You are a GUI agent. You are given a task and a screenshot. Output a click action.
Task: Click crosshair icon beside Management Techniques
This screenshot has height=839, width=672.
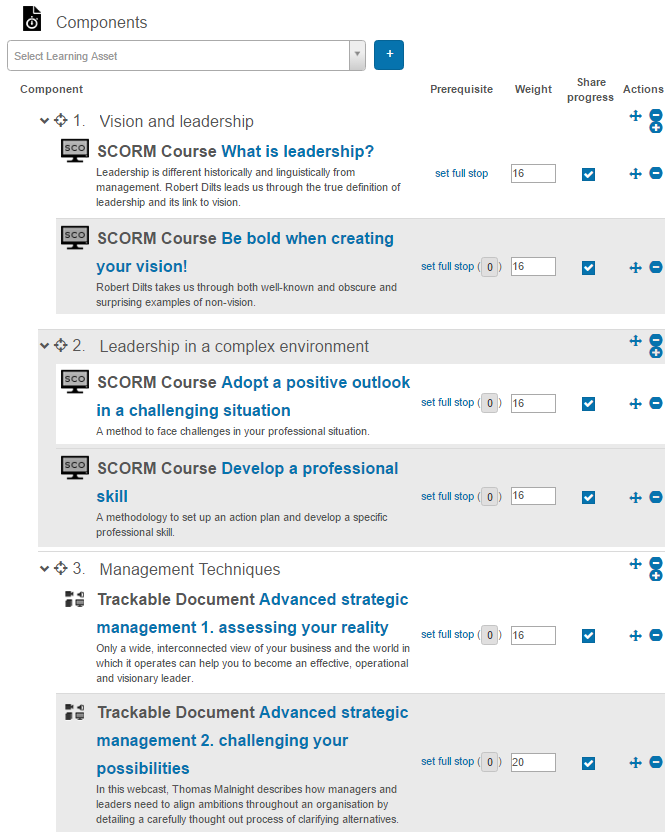[x=60, y=568]
